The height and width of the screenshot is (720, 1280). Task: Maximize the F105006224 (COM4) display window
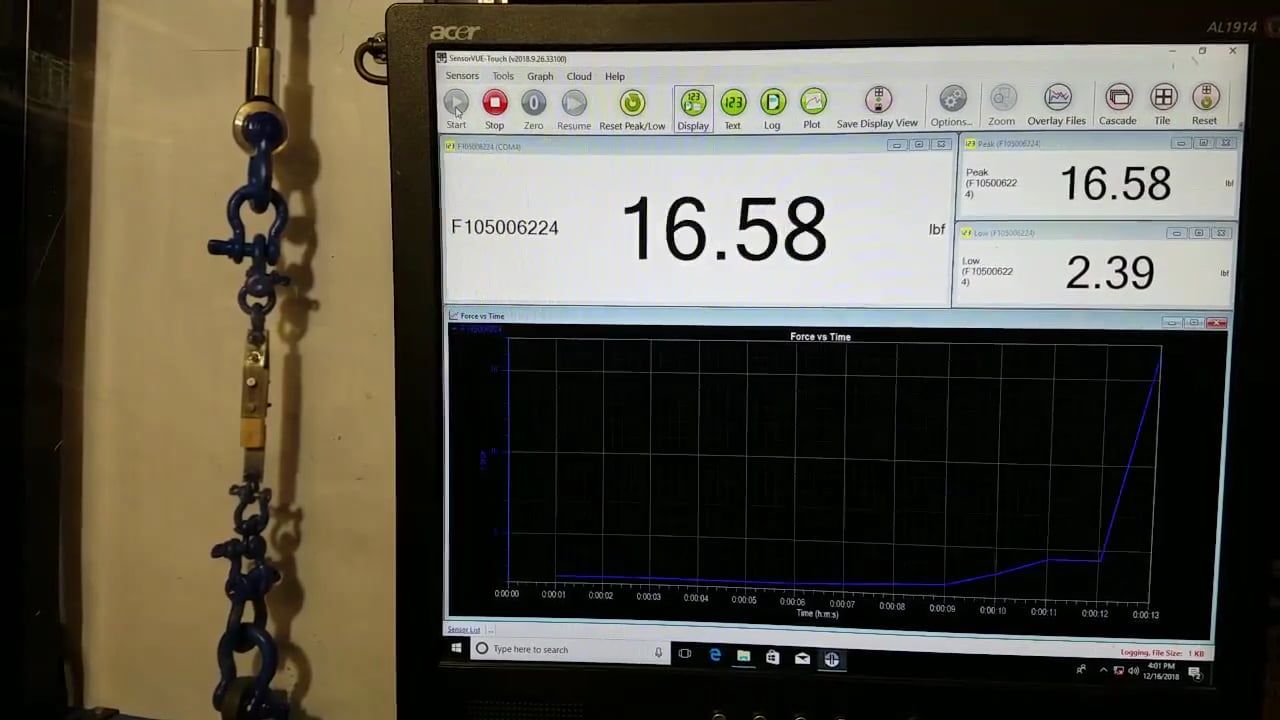pos(919,145)
